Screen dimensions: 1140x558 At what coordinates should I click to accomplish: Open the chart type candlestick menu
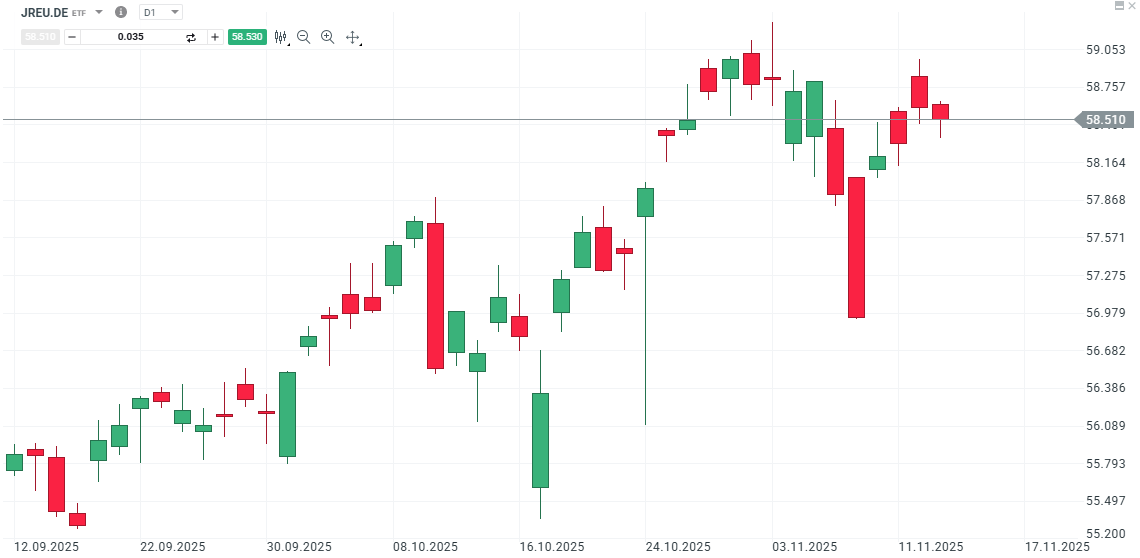pyautogui.click(x=280, y=37)
